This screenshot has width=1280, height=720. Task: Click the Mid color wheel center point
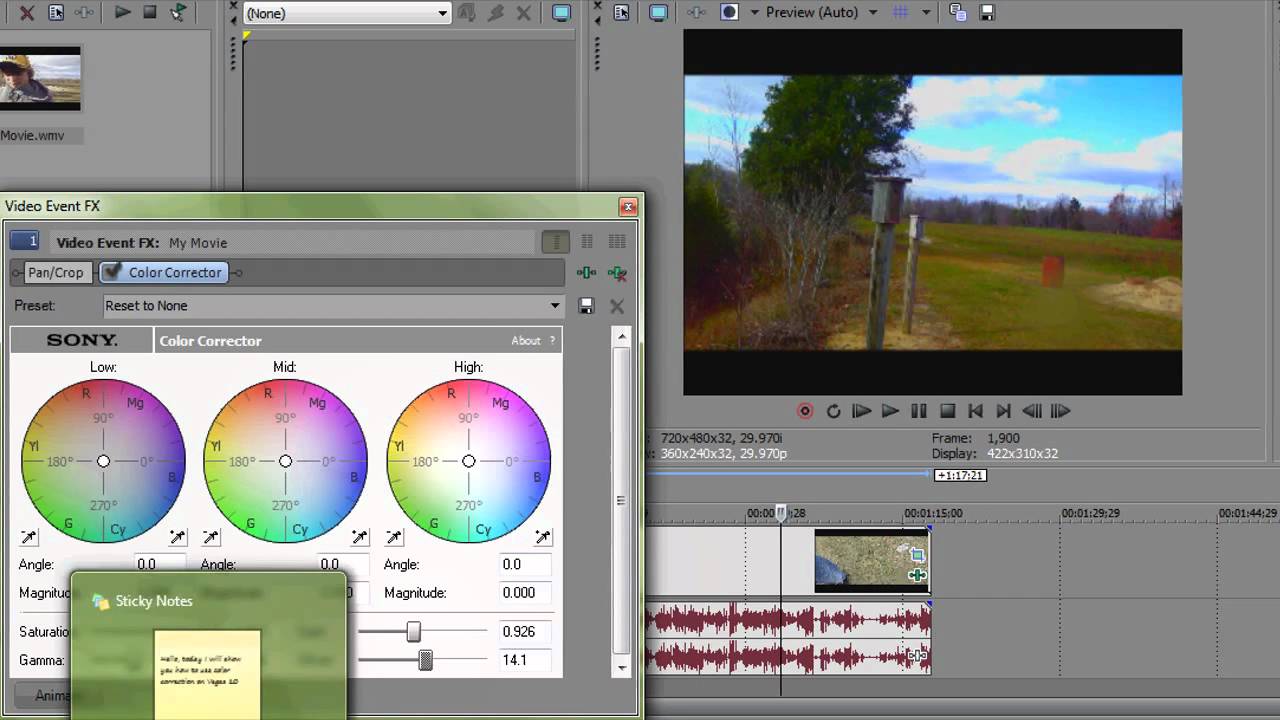[x=285, y=461]
